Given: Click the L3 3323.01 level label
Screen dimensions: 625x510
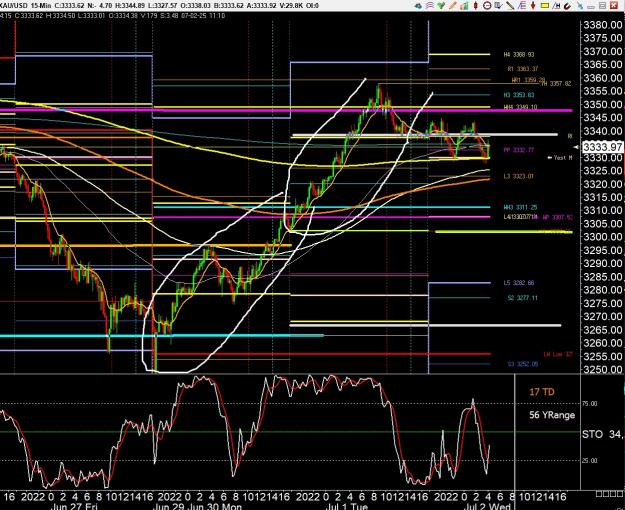Looking at the screenshot, I should point(519,176).
